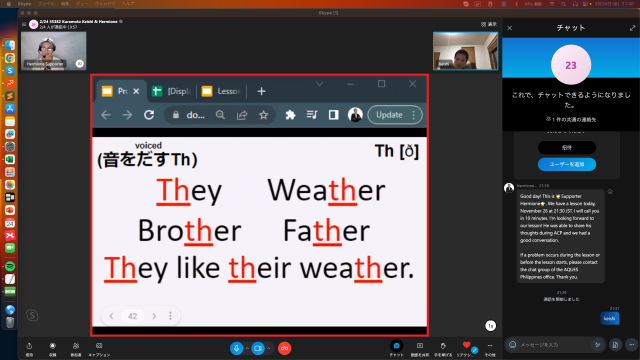Raise hand with the hand icon
The image size is (640, 360).
443,346
